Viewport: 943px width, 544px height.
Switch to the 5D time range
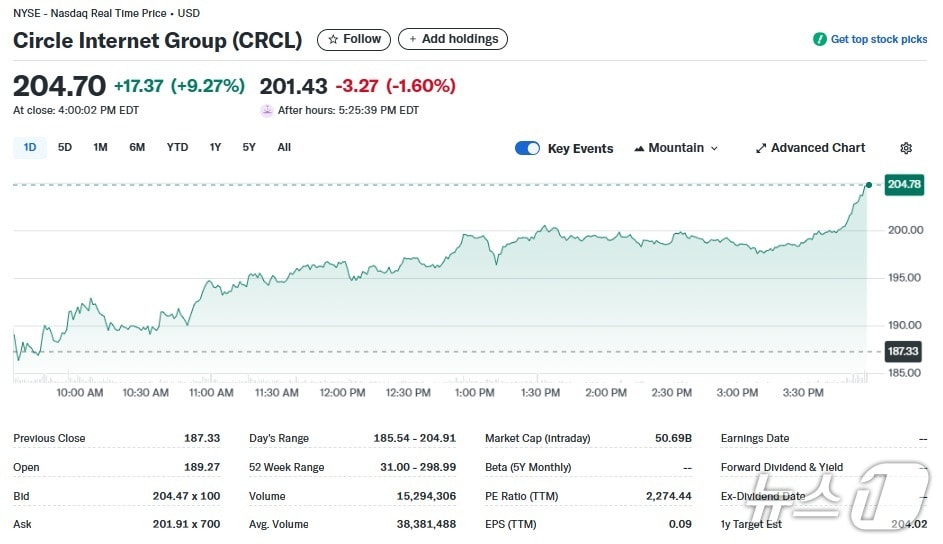(x=65, y=148)
